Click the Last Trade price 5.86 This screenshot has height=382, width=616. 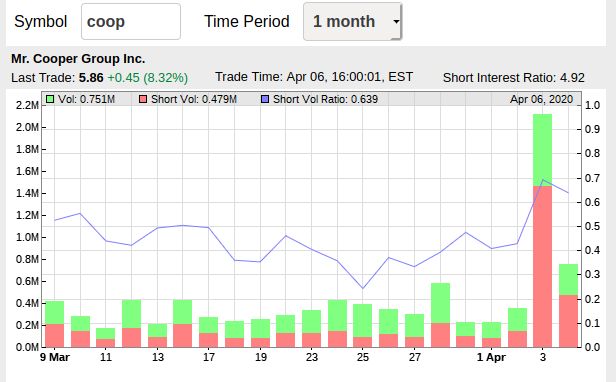click(x=91, y=78)
